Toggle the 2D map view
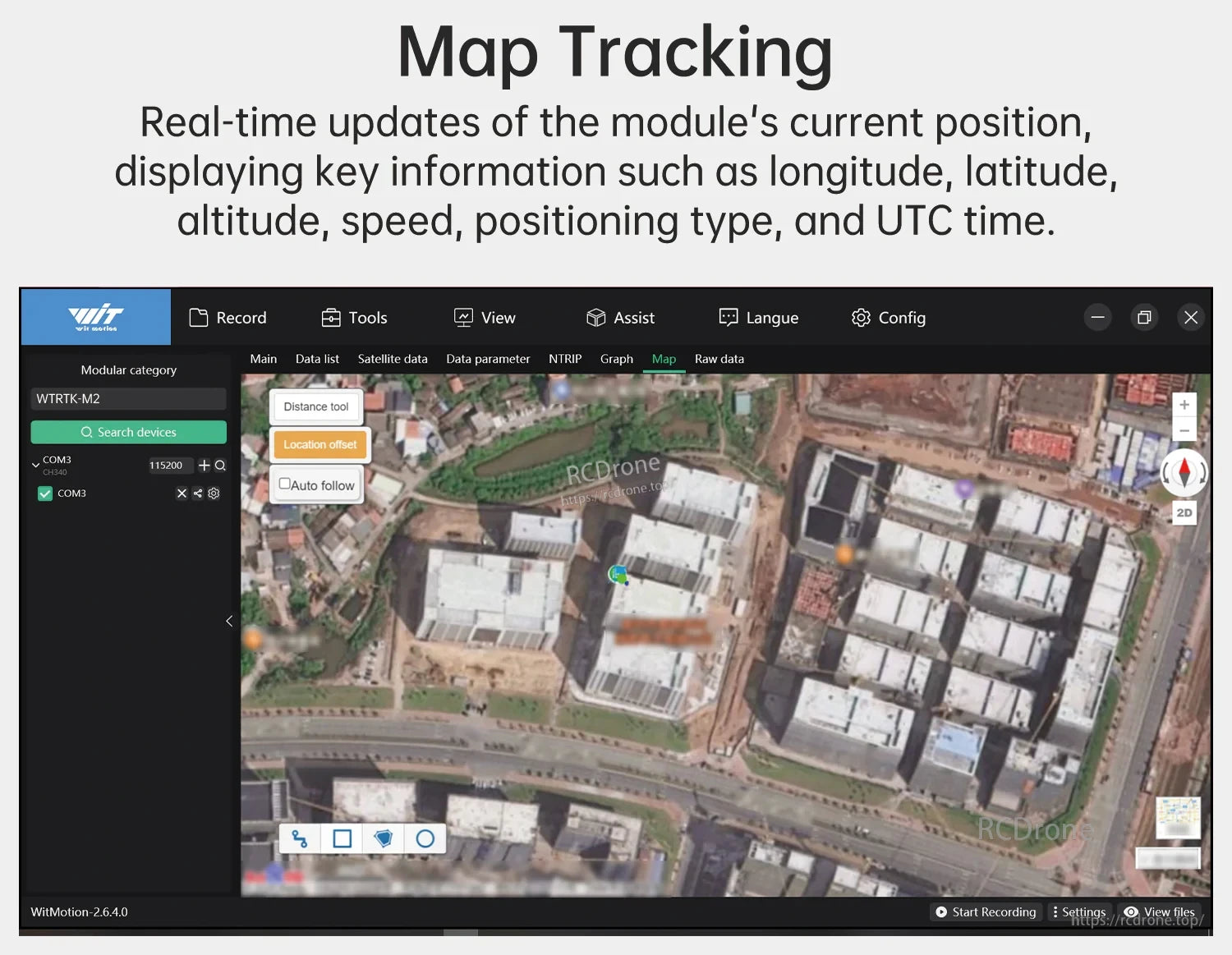The image size is (1232, 955). coord(1184,512)
